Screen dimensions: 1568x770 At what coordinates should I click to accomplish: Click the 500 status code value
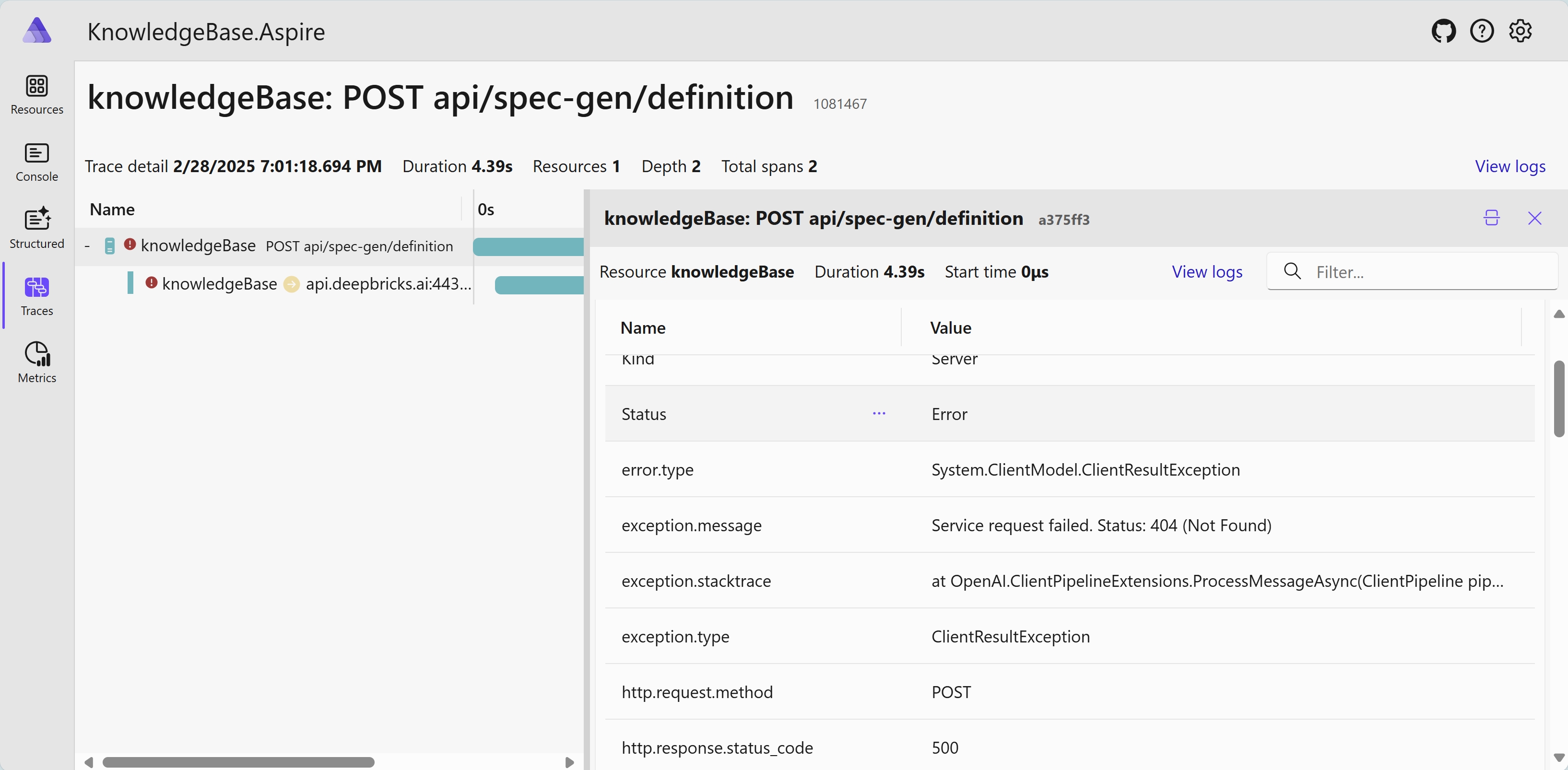[945, 747]
